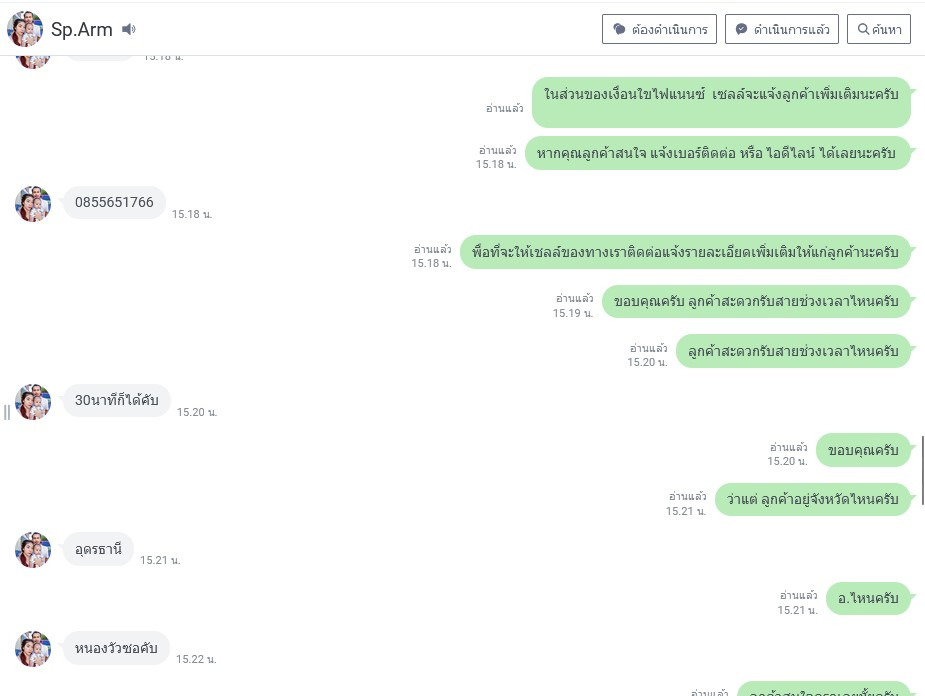Click the avatar next to หนองวัวซอคับ message
This screenshot has height=696, width=925.
[33, 649]
